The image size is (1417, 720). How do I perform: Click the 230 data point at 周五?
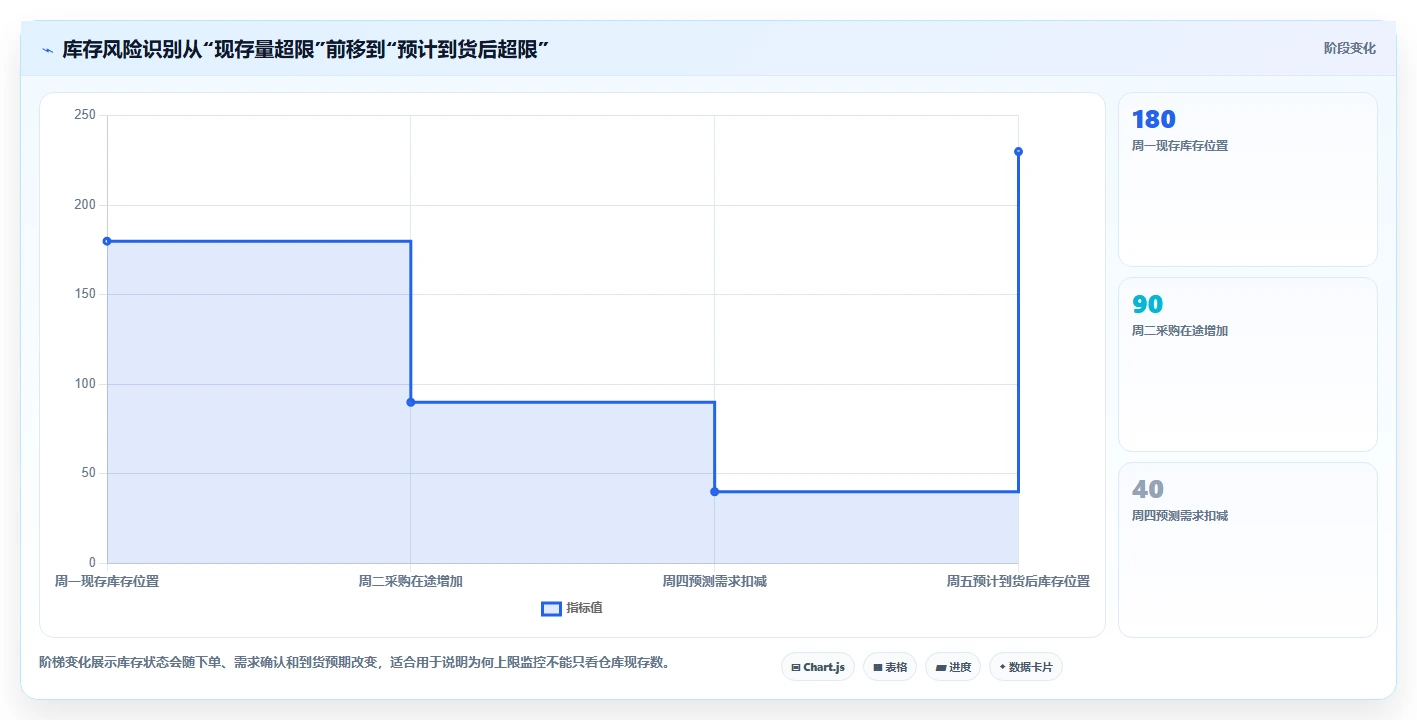click(1018, 152)
